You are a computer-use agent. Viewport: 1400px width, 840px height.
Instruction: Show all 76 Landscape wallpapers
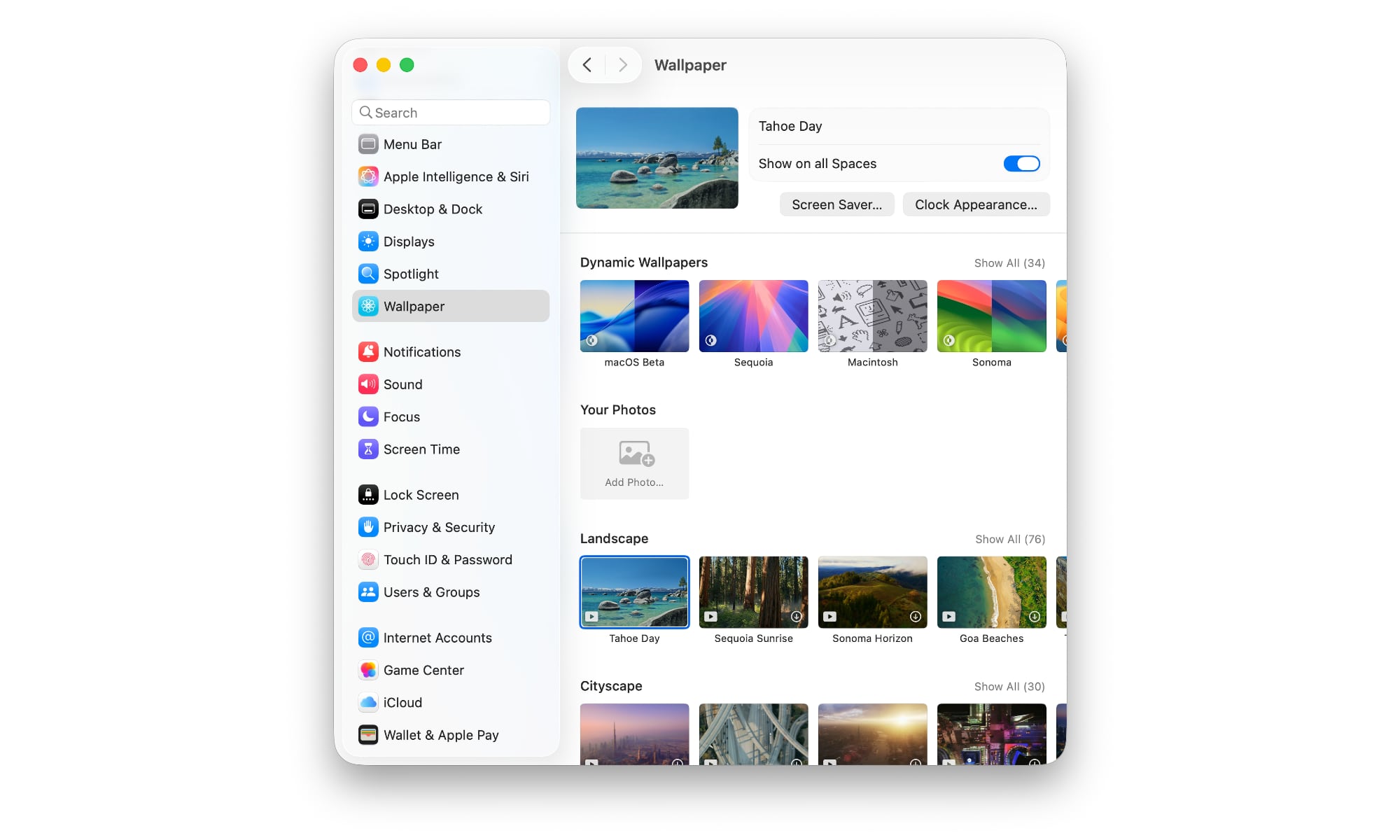[x=1010, y=539]
